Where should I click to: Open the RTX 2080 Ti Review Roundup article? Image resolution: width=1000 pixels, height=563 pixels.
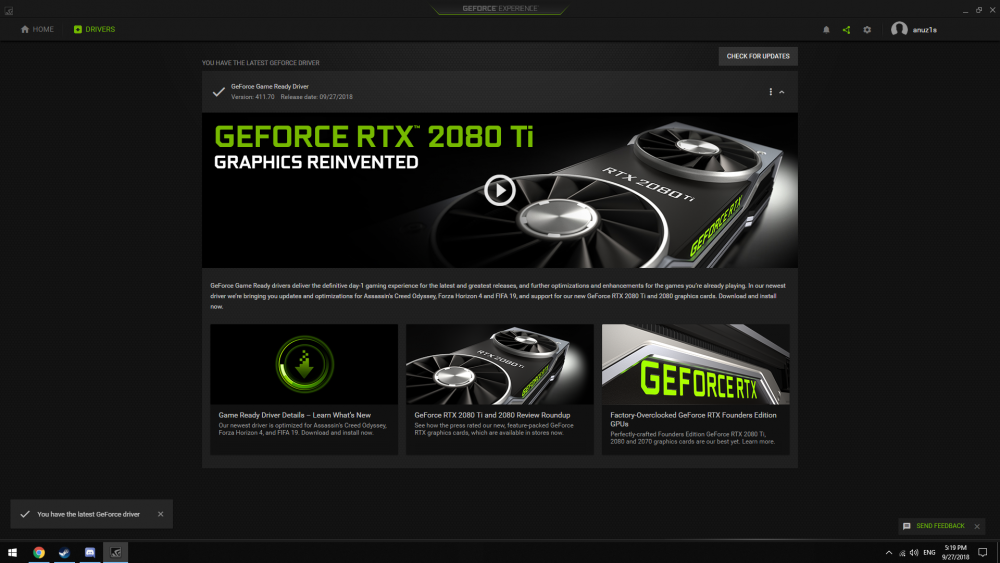tap(500, 390)
